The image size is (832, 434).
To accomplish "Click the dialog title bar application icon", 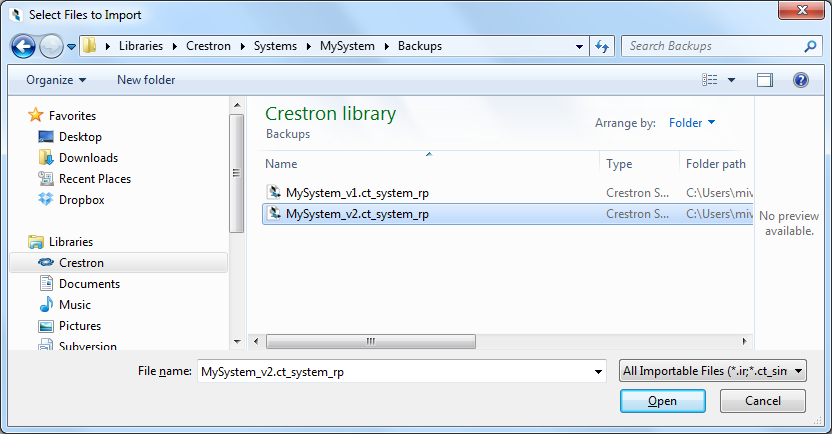I will 16,15.
